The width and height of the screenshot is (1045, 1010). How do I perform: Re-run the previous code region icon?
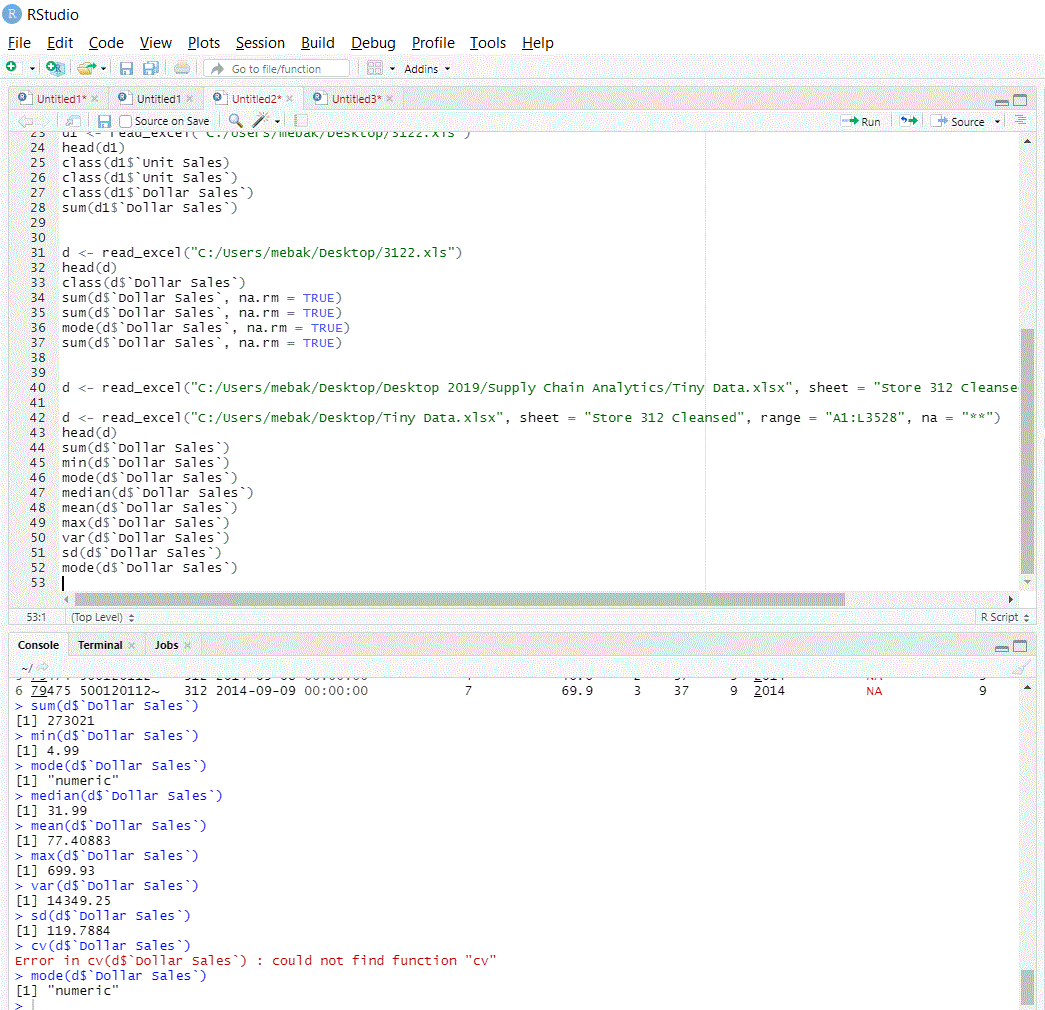click(908, 120)
